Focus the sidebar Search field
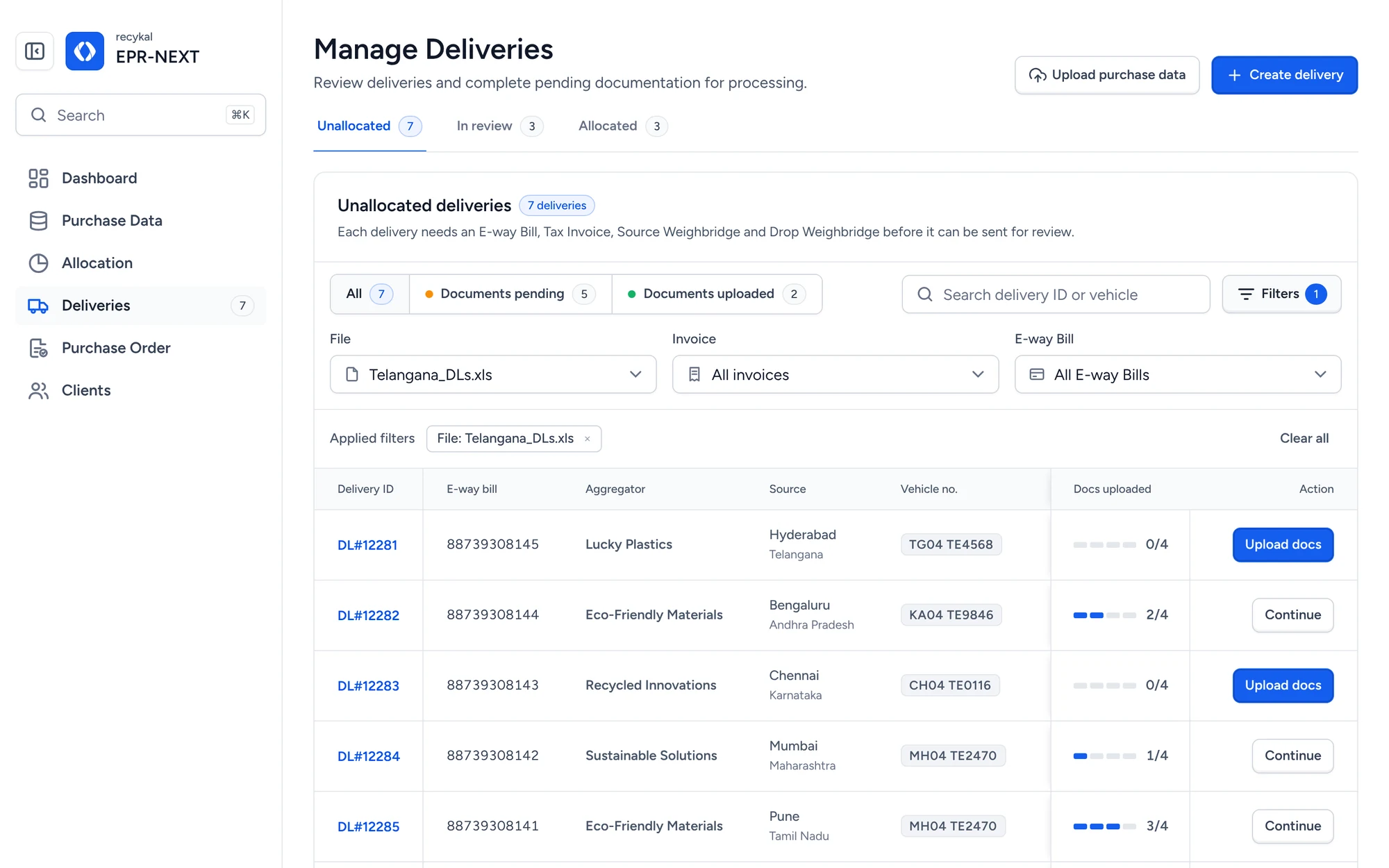The image size is (1389, 868). pos(140,115)
